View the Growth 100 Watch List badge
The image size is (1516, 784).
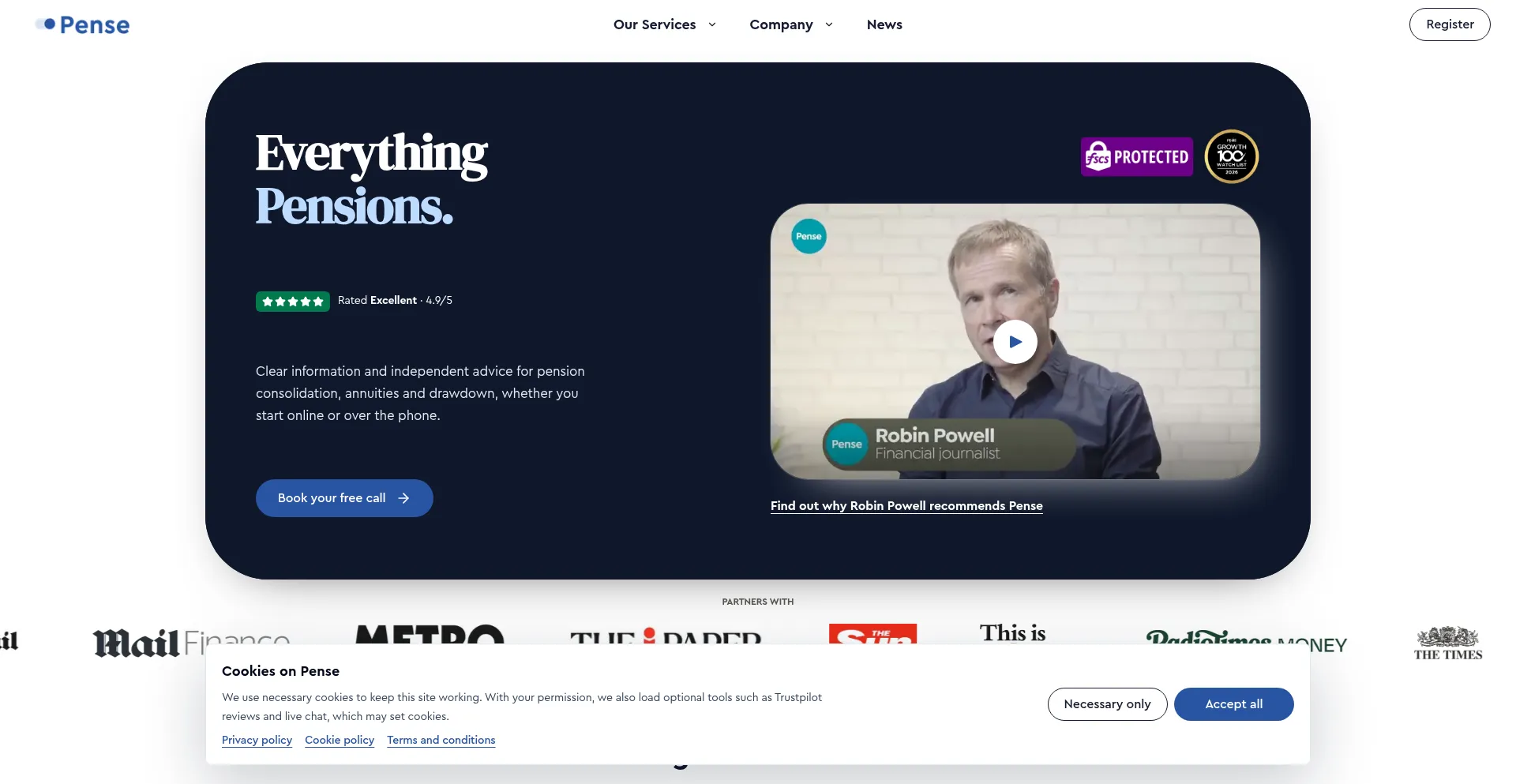pos(1231,156)
